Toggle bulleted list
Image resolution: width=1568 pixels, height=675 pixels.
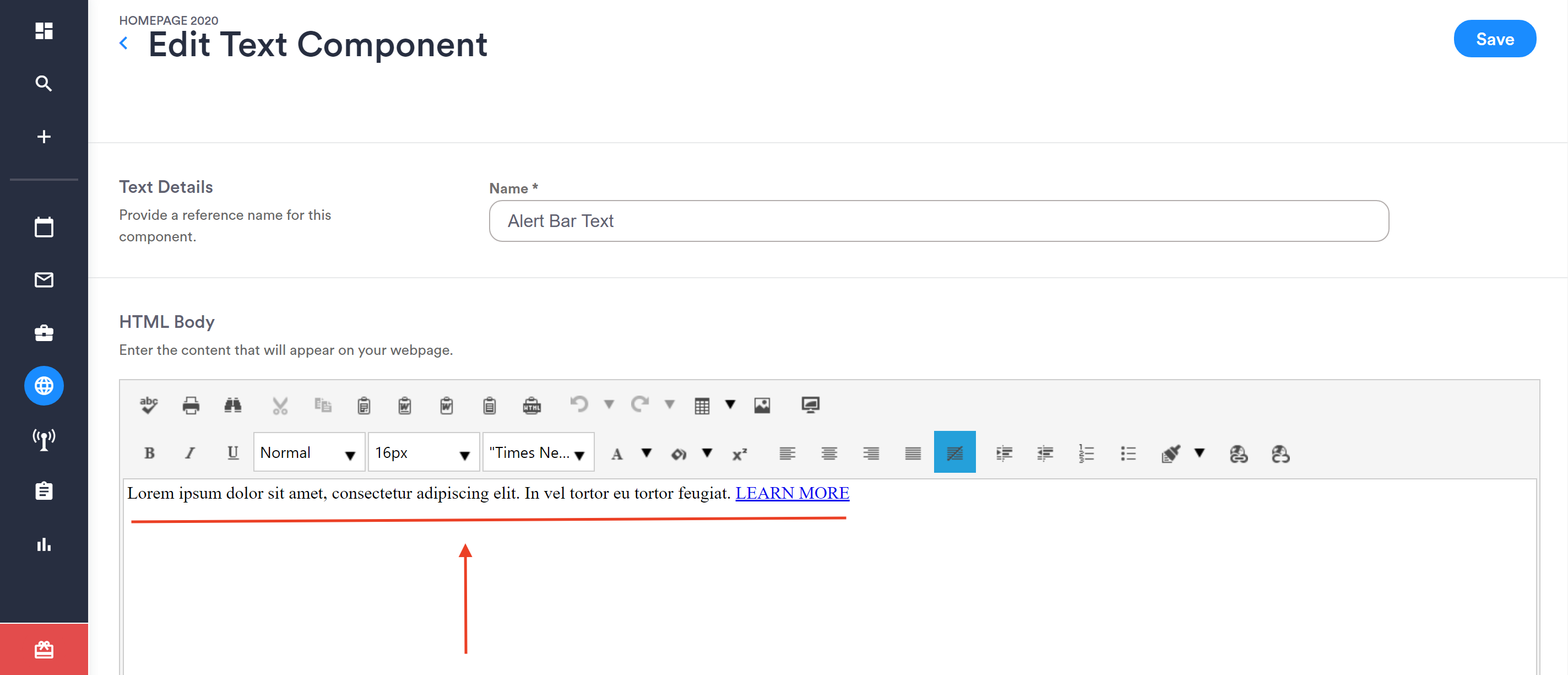(x=1128, y=454)
